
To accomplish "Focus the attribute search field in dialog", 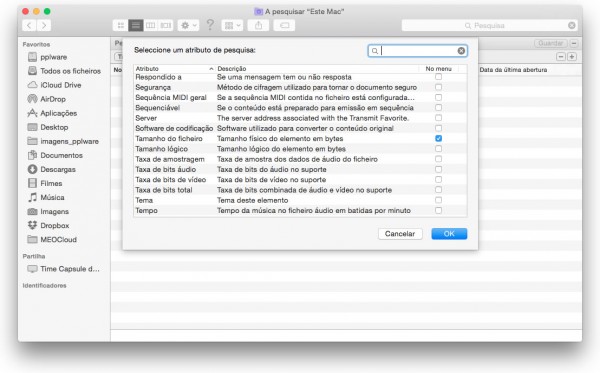I will (417, 51).
